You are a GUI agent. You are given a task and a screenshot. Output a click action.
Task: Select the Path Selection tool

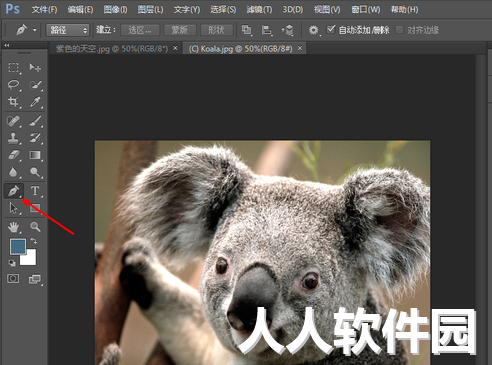13,208
